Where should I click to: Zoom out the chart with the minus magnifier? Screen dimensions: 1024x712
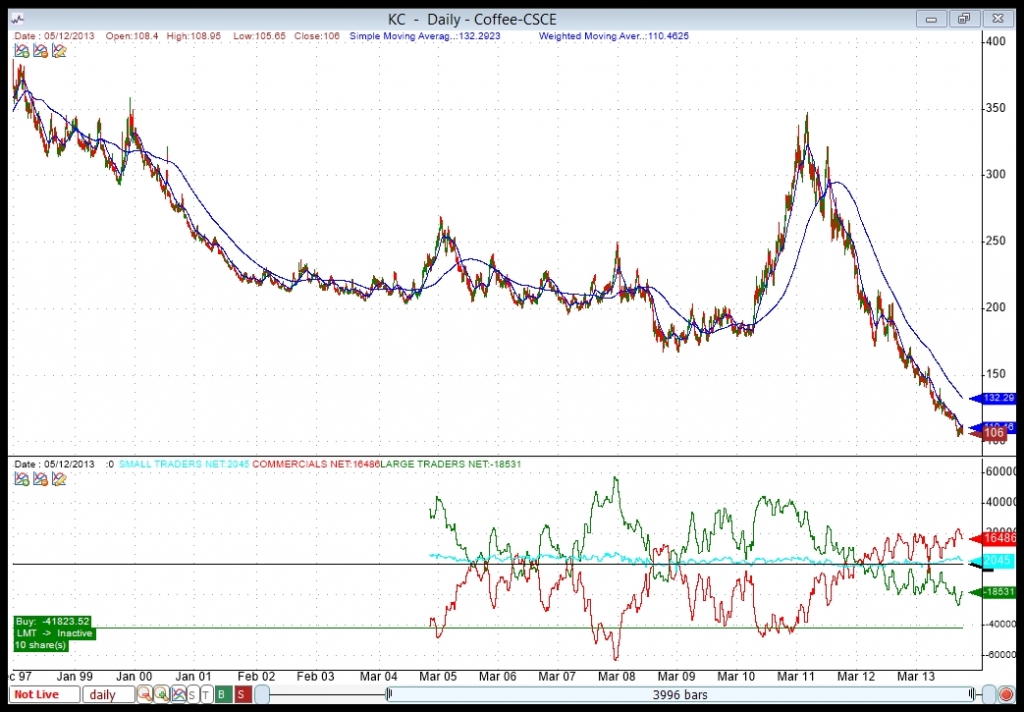(x=144, y=694)
